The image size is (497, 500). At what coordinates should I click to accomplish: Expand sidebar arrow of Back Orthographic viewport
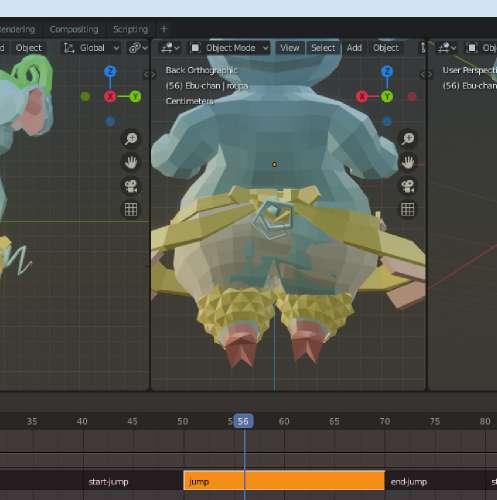coord(422,75)
